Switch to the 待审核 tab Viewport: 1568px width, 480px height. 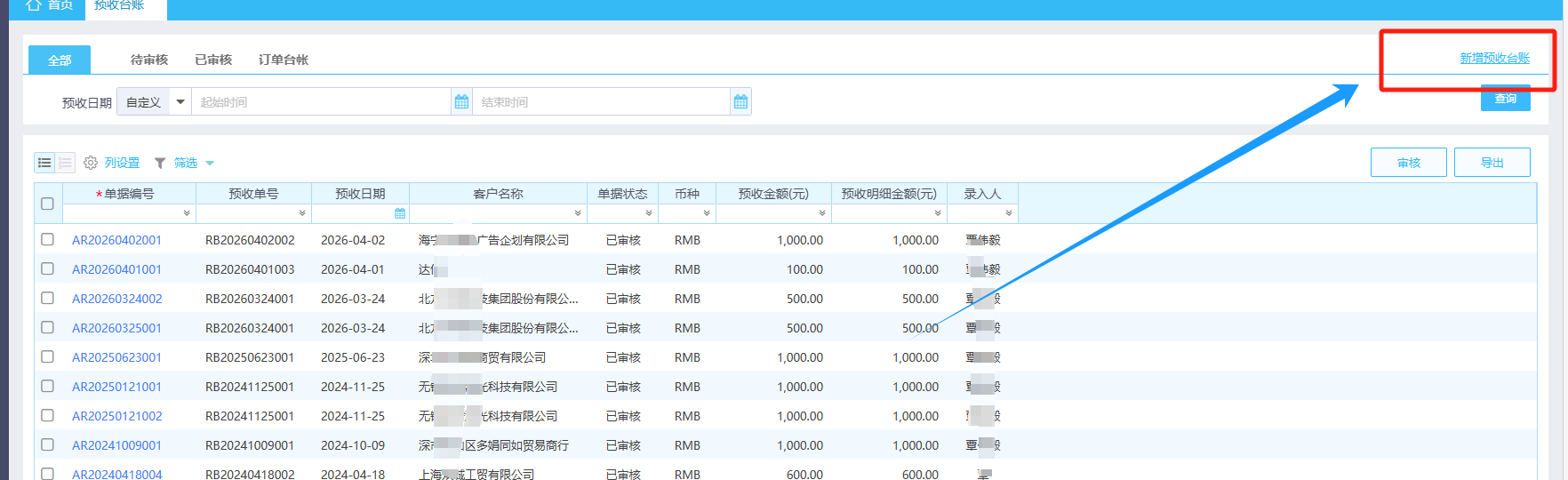click(x=149, y=60)
